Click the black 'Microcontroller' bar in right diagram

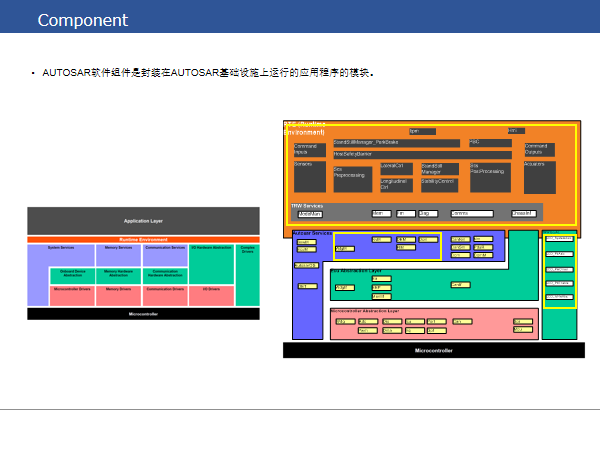[434, 350]
